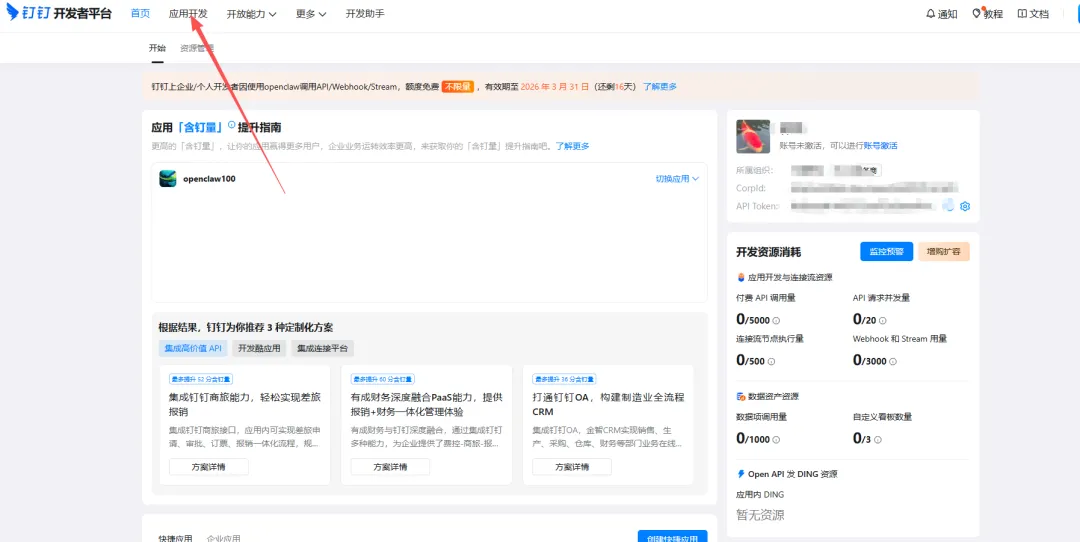Select the 快捷应用 tab at bottom
Viewport: 1080px width, 542px height.
176,538
